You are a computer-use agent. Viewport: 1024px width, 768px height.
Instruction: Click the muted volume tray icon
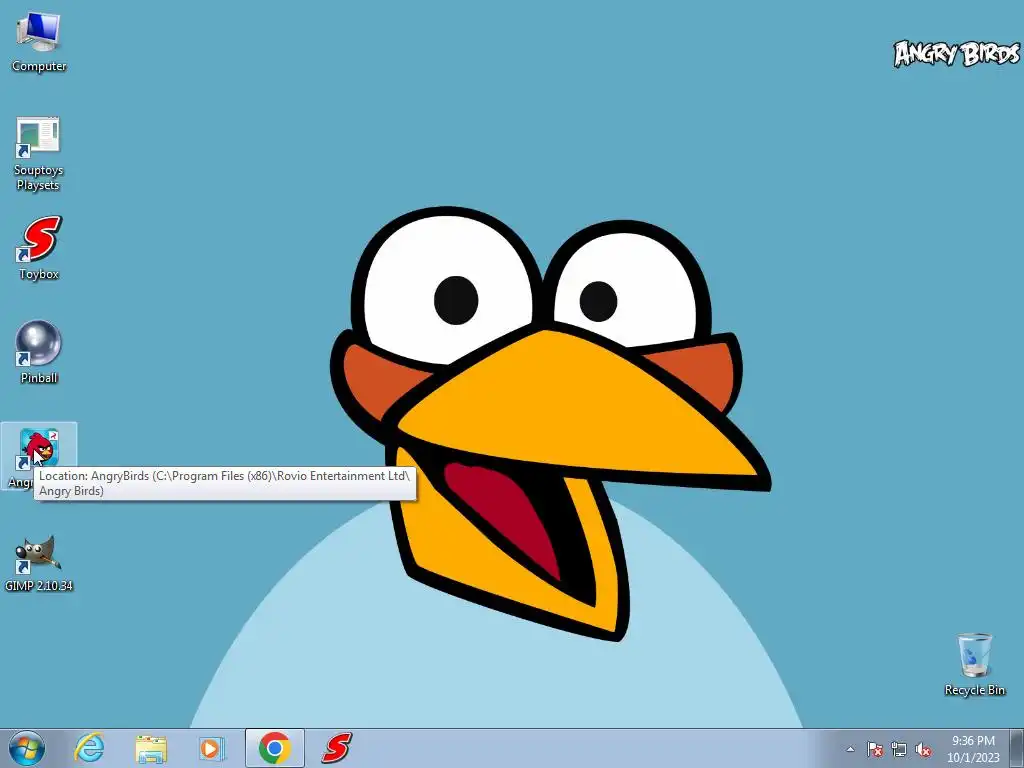(x=923, y=749)
